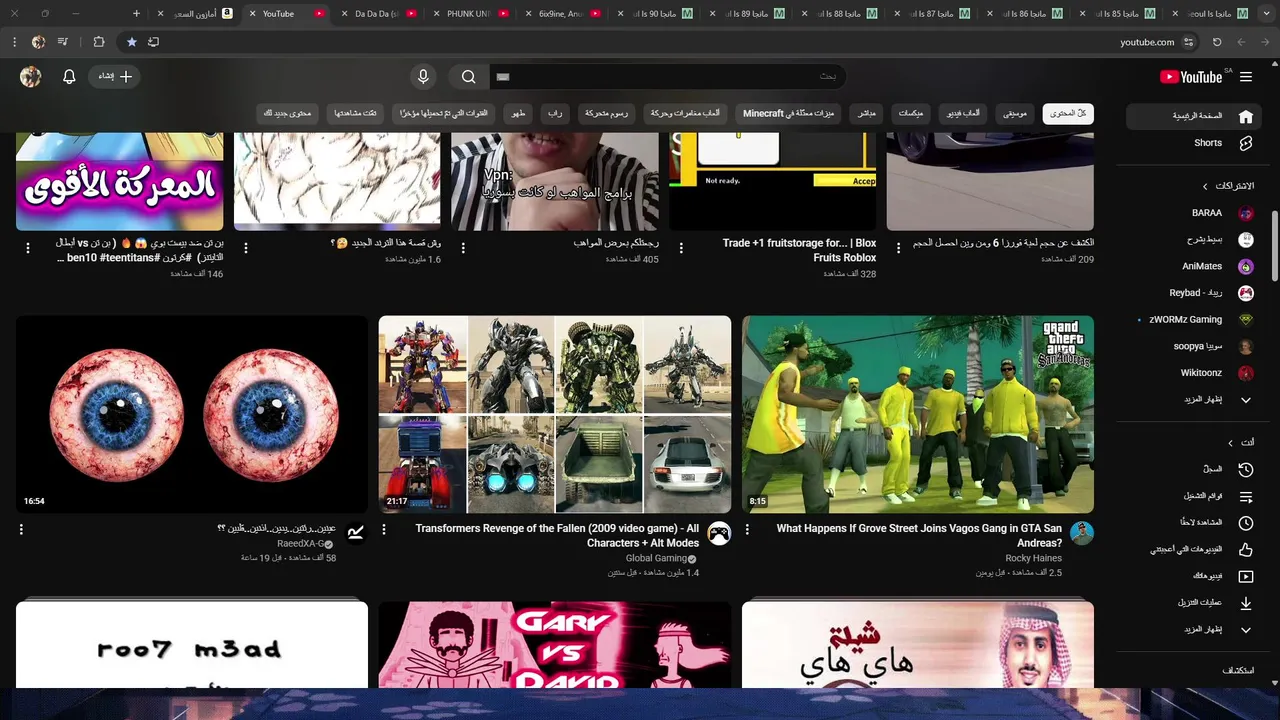Open Rocky Haines channel avatar

point(1082,533)
